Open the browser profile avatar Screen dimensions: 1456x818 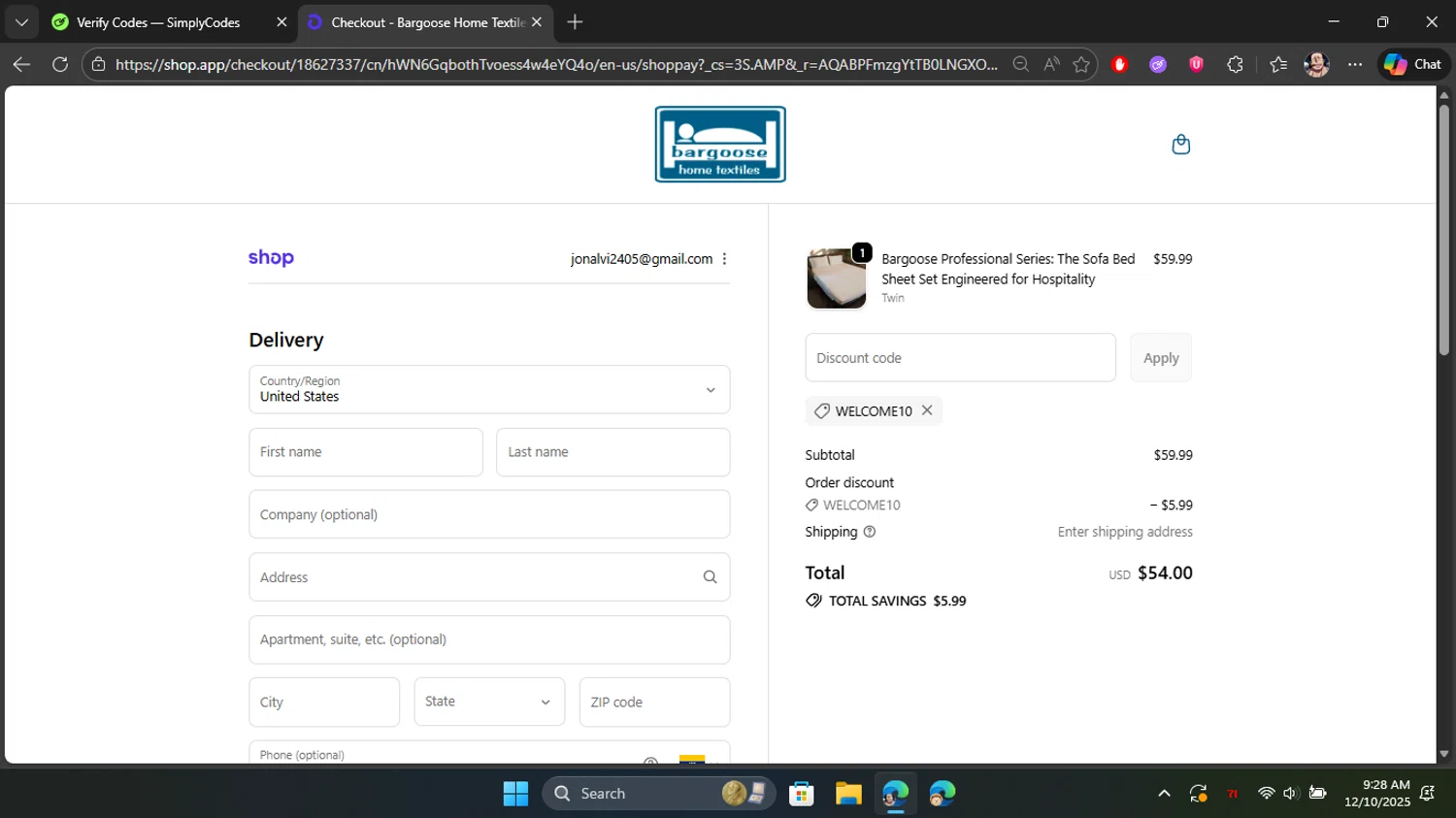1316,64
